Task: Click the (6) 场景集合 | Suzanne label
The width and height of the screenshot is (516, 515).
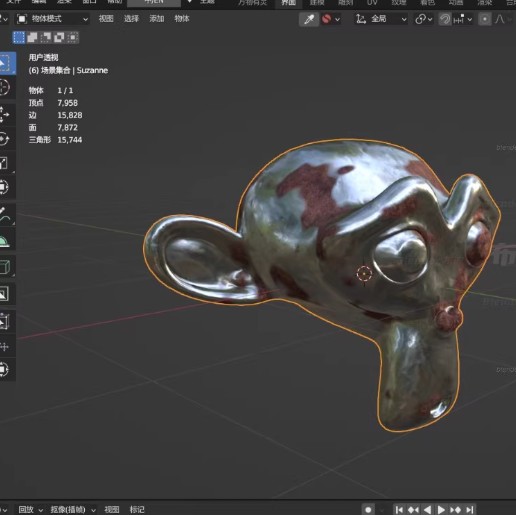Action: point(68,70)
